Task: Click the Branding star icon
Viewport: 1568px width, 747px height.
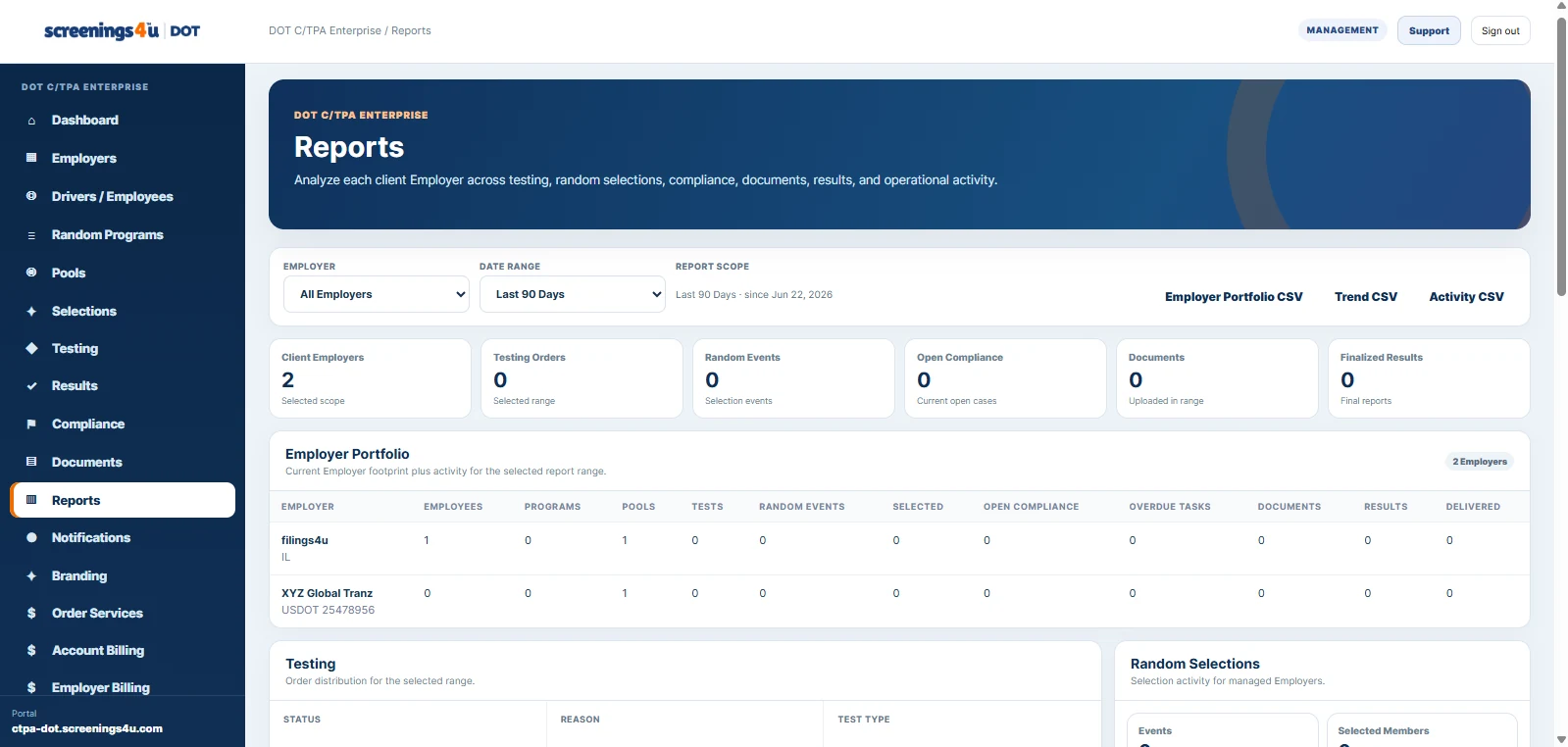Action: click(31, 575)
